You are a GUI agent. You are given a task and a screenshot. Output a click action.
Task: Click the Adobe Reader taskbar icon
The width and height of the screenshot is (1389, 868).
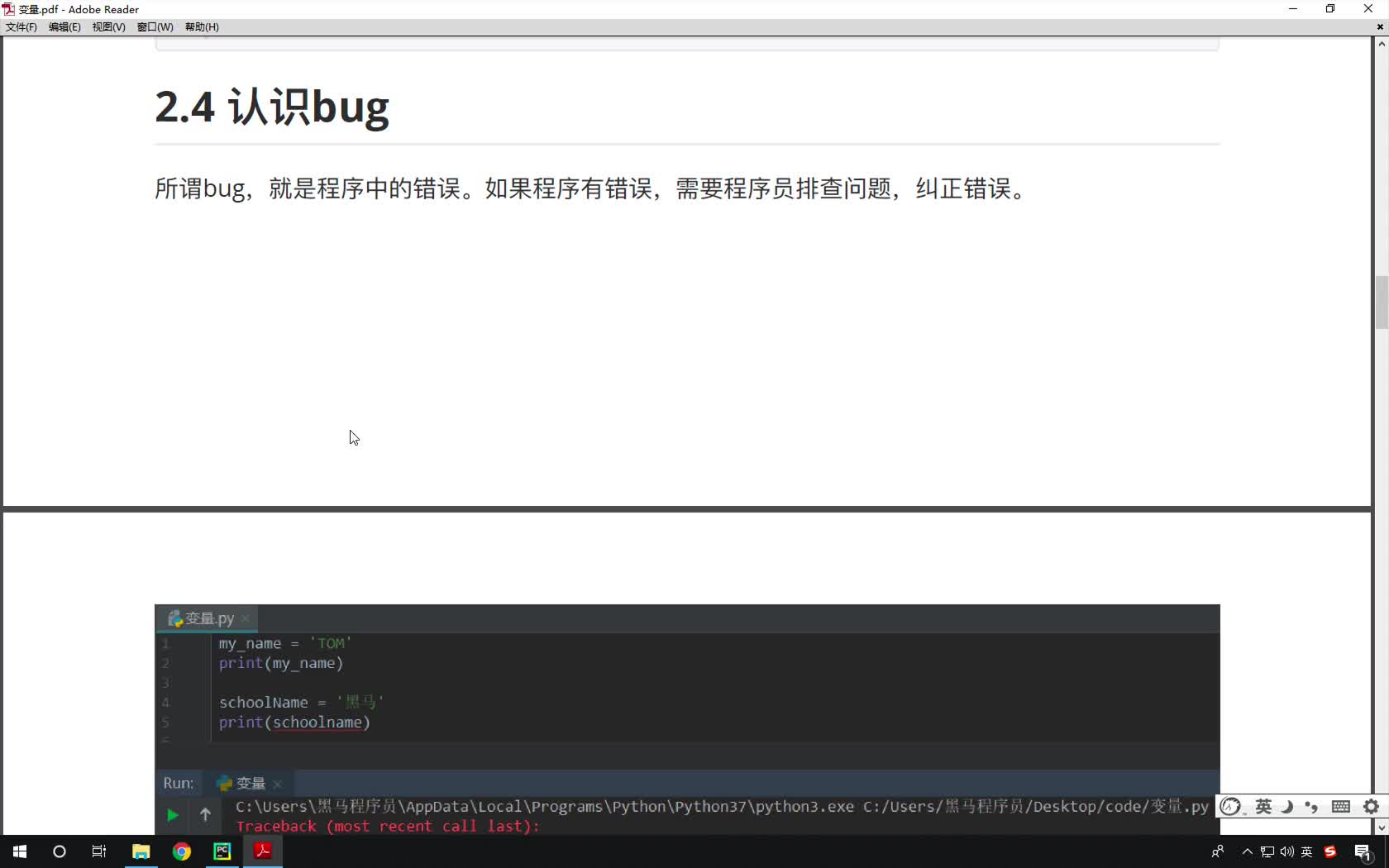263,851
